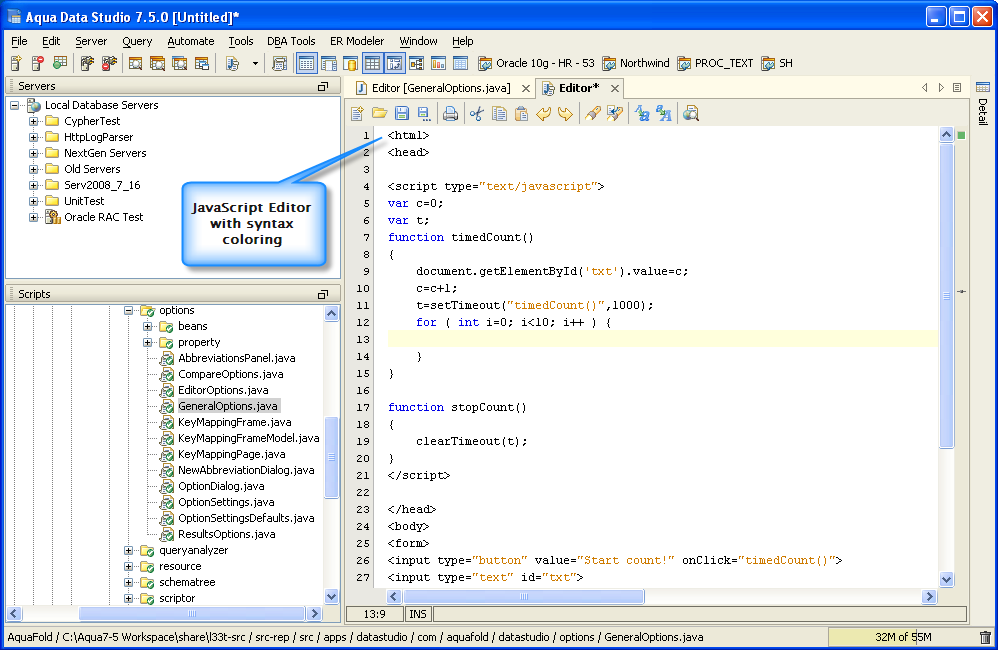Click the Redo arrow icon
This screenshot has width=998, height=650.
click(x=565, y=114)
